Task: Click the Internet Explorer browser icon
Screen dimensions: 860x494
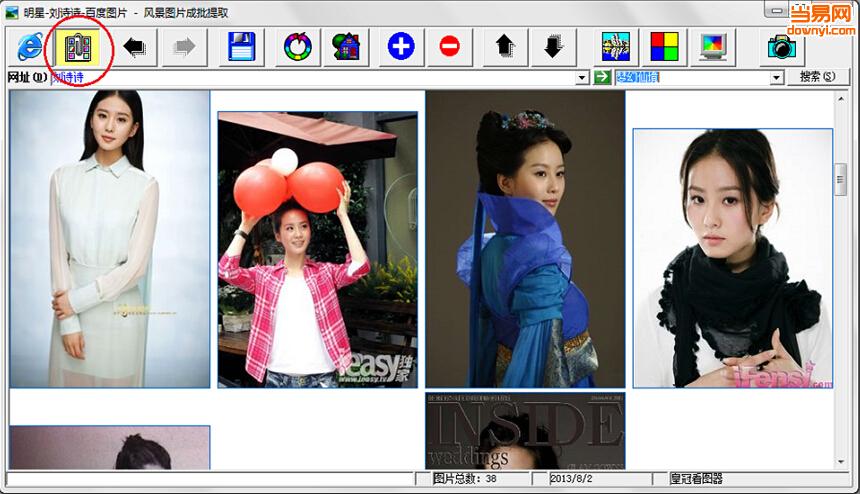Action: coord(29,47)
